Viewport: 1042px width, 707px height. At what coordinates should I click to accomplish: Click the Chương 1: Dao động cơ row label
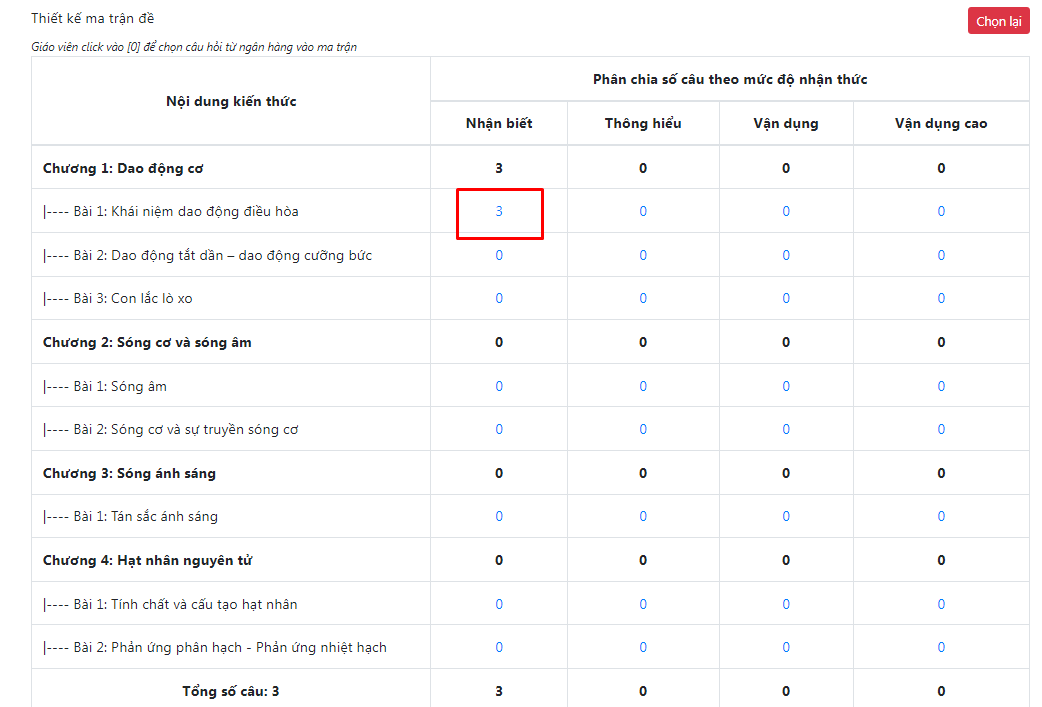pyautogui.click(x=123, y=168)
